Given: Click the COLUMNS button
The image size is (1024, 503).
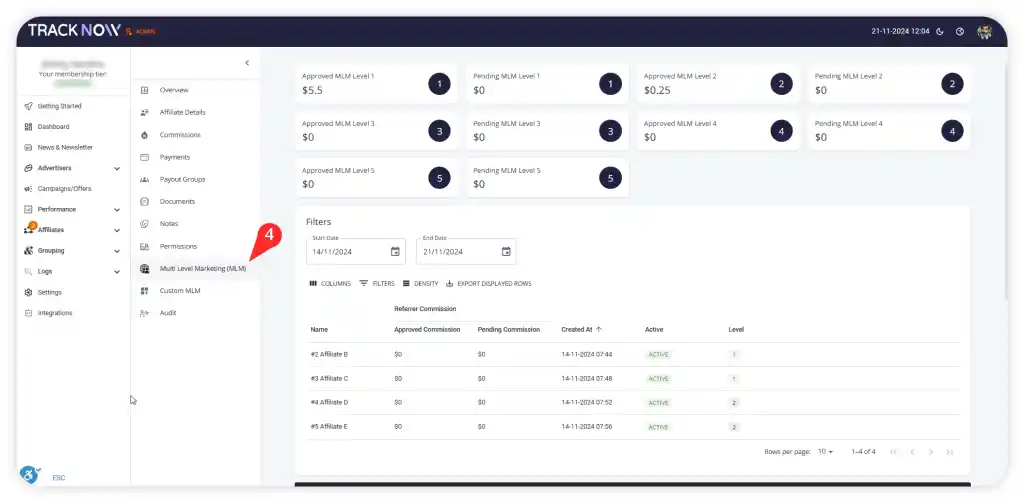Looking at the screenshot, I should 330,284.
